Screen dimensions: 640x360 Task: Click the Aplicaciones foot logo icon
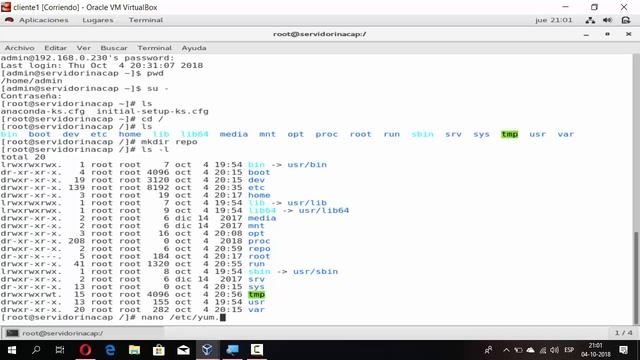click(9, 20)
